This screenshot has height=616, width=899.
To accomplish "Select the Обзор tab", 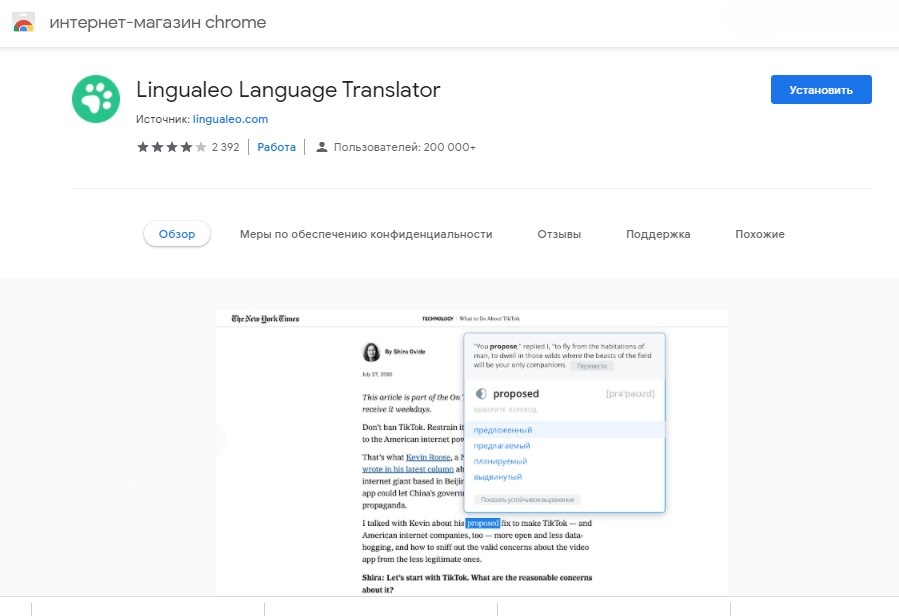I will point(177,234).
